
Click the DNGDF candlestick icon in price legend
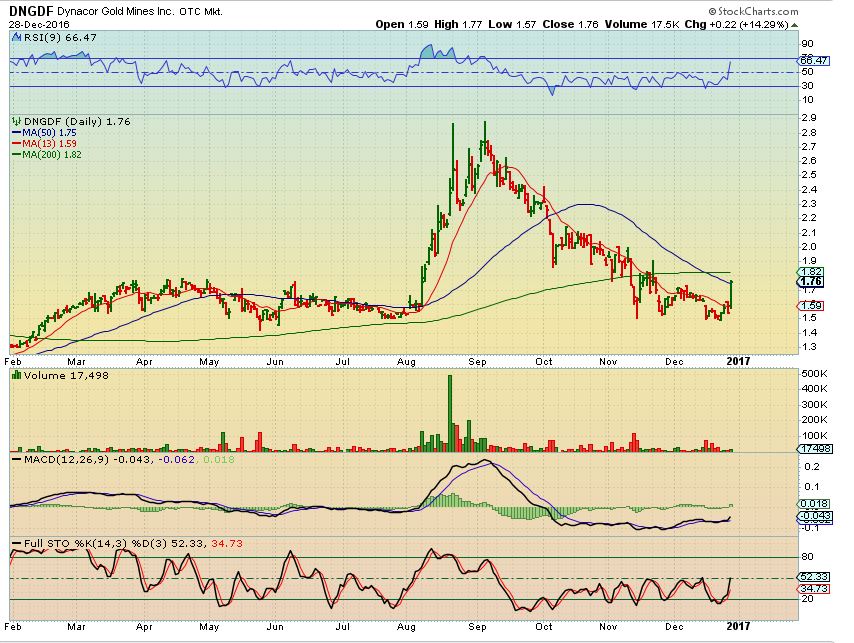pos(14,122)
